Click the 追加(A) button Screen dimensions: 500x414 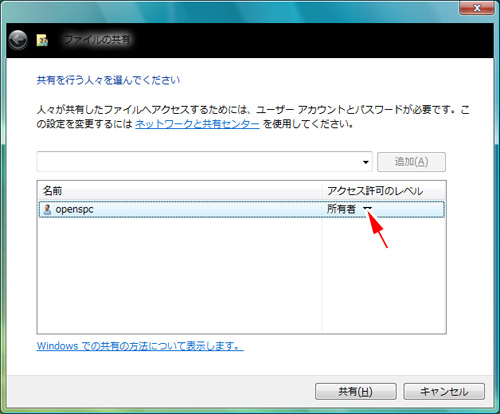411,162
